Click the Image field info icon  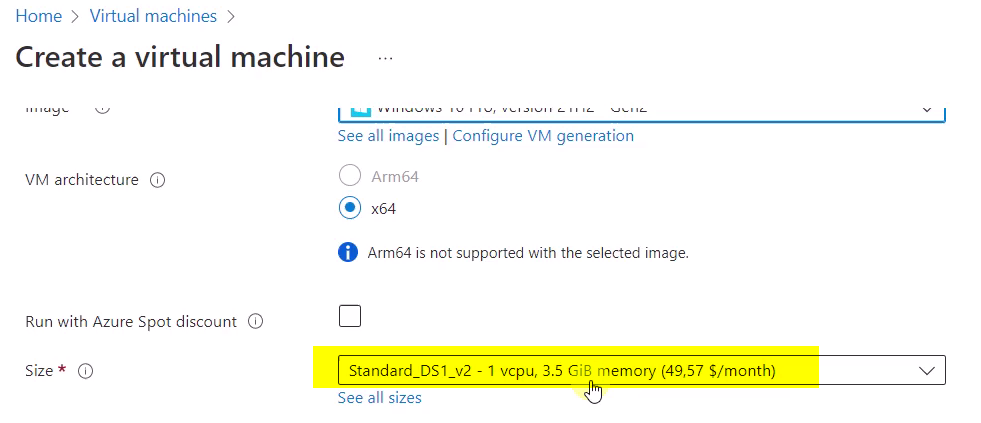pos(102,109)
